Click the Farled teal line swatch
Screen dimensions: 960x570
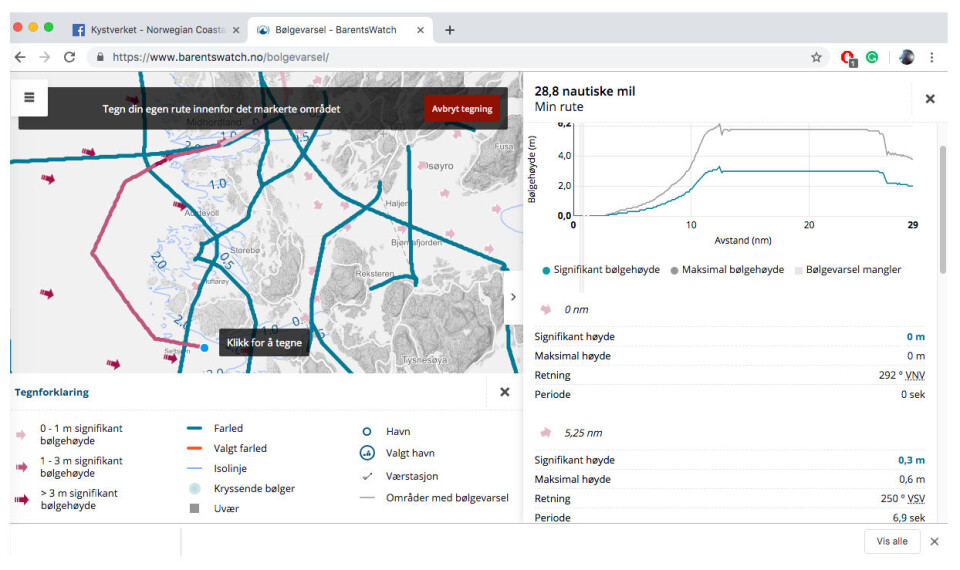(x=194, y=429)
